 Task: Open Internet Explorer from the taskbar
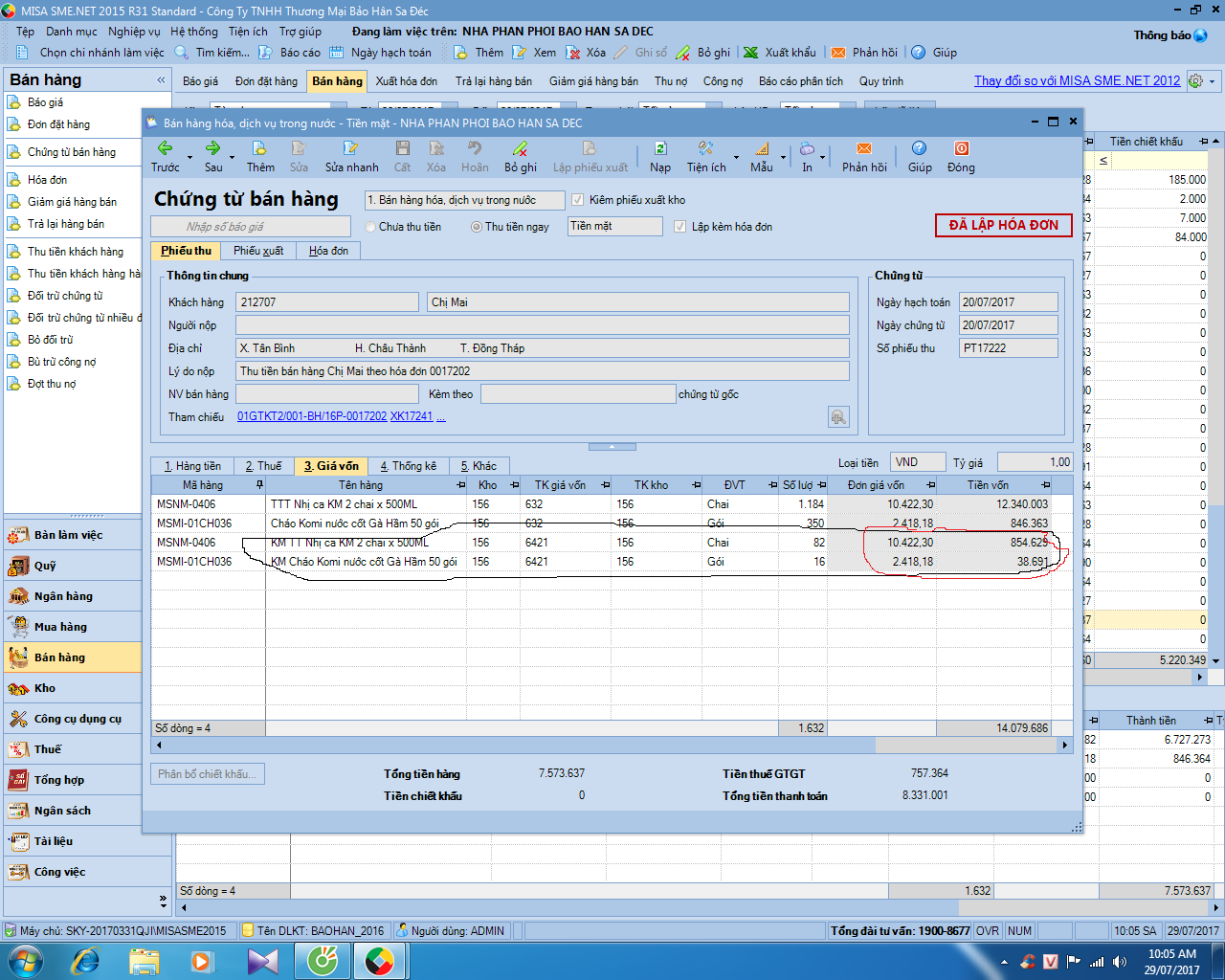point(85,960)
